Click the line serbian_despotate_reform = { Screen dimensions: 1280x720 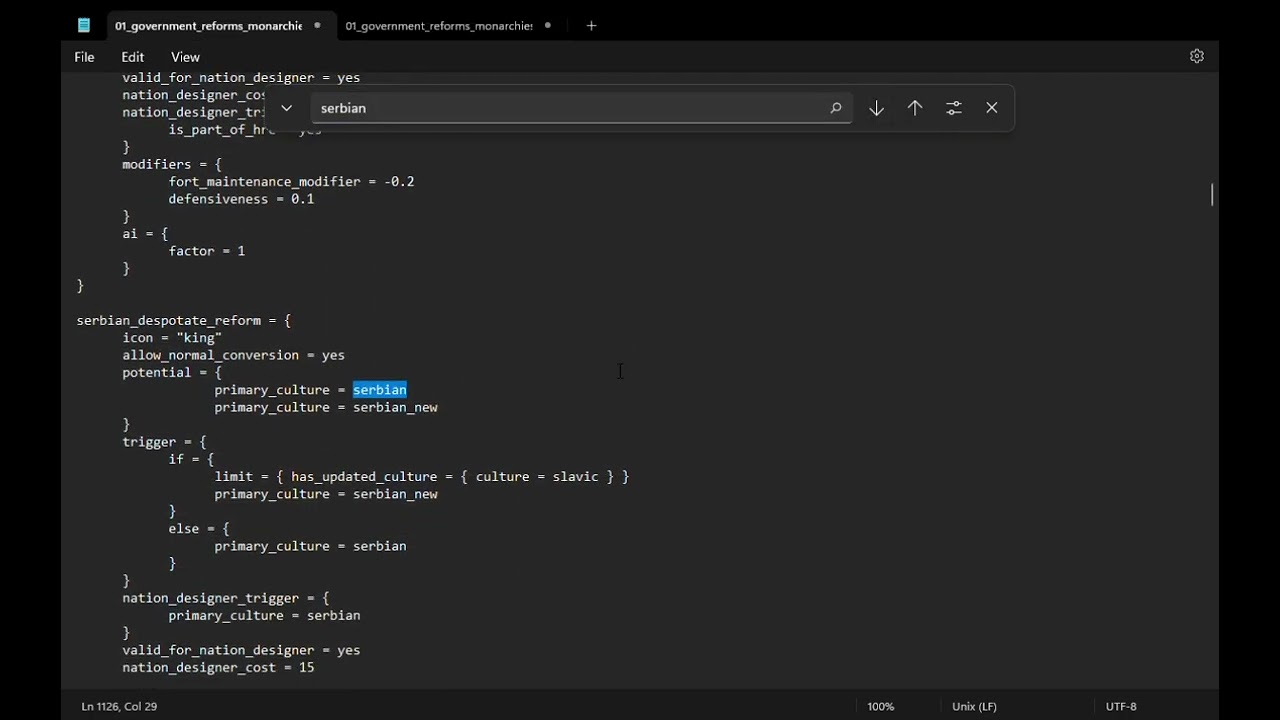pyautogui.click(x=184, y=321)
